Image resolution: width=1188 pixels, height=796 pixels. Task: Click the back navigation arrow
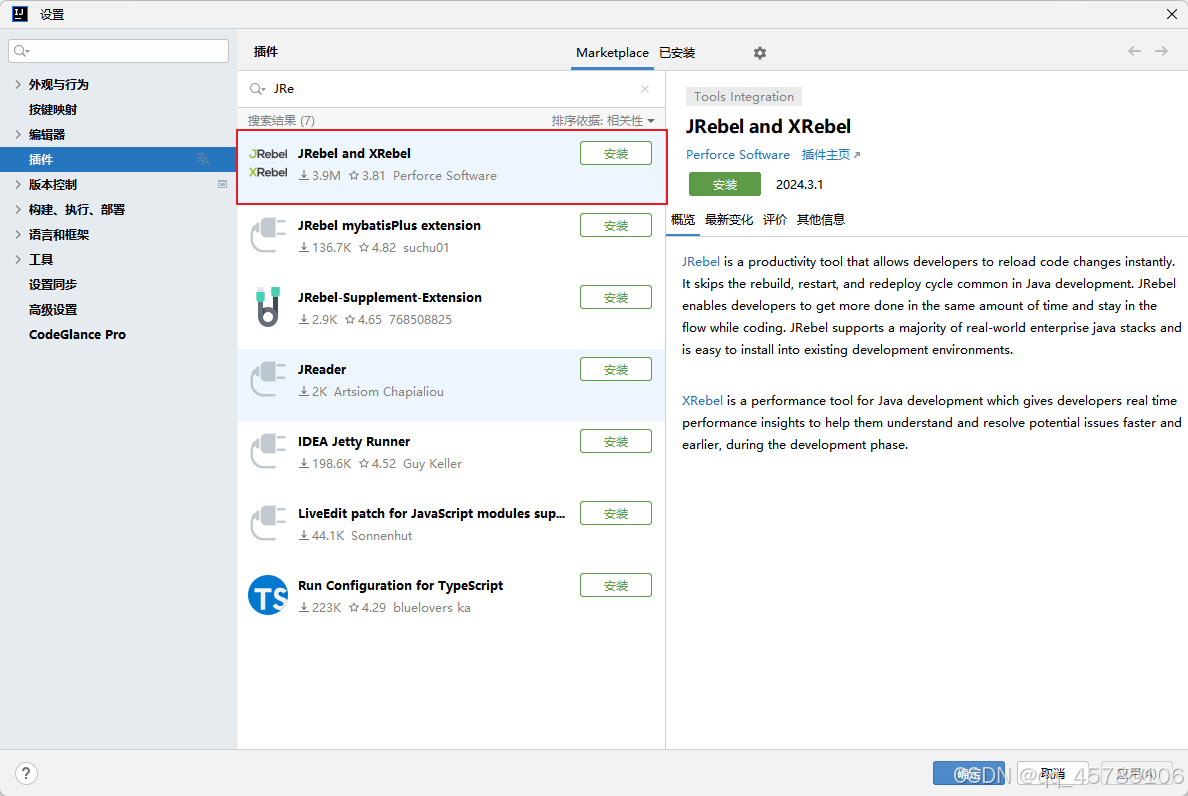(x=1134, y=51)
